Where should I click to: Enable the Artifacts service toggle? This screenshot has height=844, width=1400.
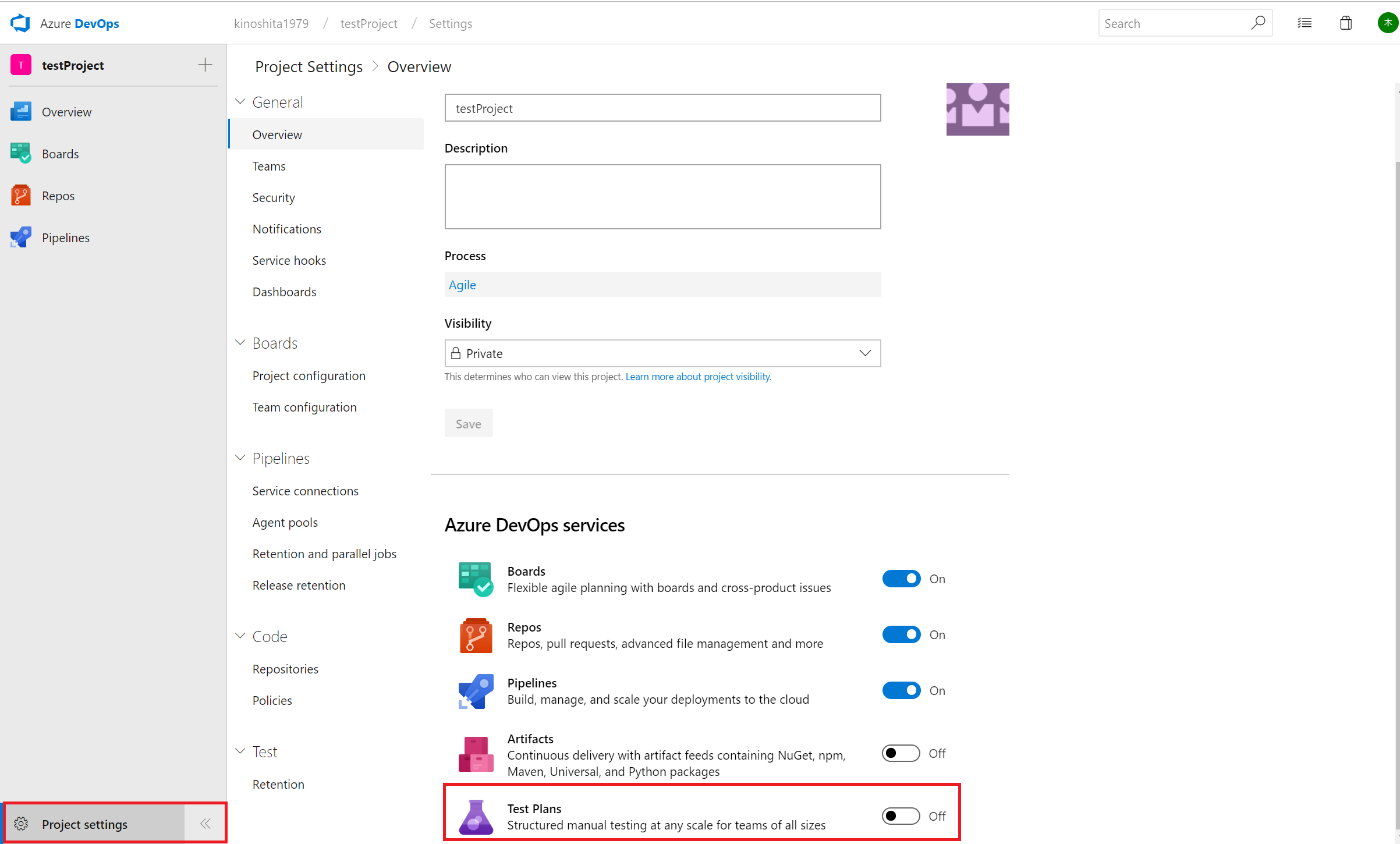tap(901, 753)
